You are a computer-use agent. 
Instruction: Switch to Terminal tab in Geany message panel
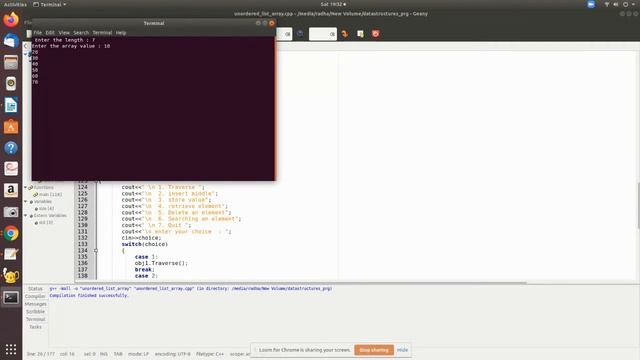point(36,319)
